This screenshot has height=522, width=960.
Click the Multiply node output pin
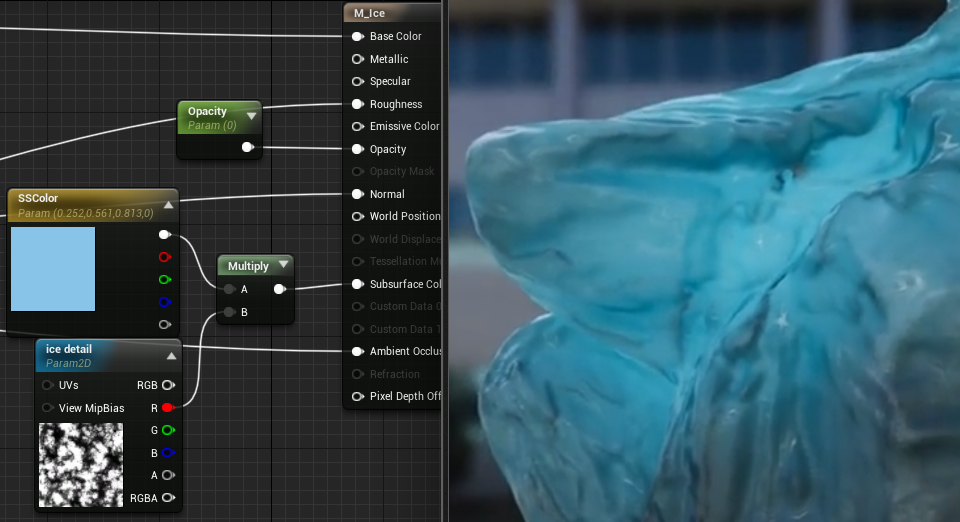(279, 289)
